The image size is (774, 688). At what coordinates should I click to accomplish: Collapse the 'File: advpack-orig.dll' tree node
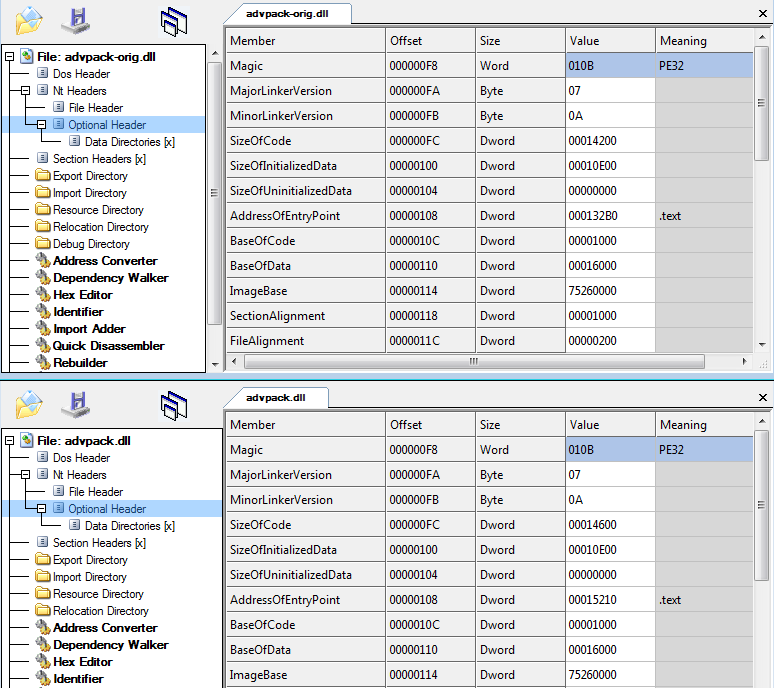(x=10, y=57)
